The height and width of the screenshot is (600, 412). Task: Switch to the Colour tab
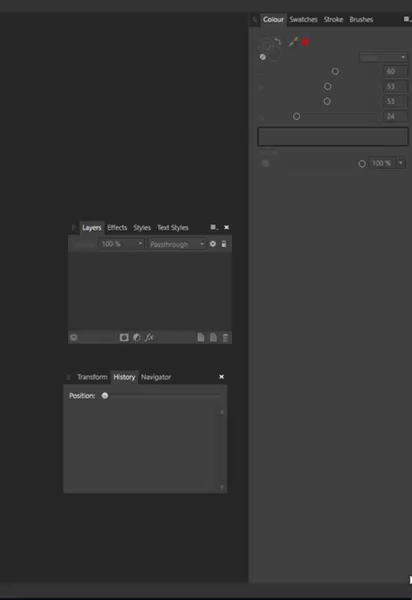click(x=273, y=20)
